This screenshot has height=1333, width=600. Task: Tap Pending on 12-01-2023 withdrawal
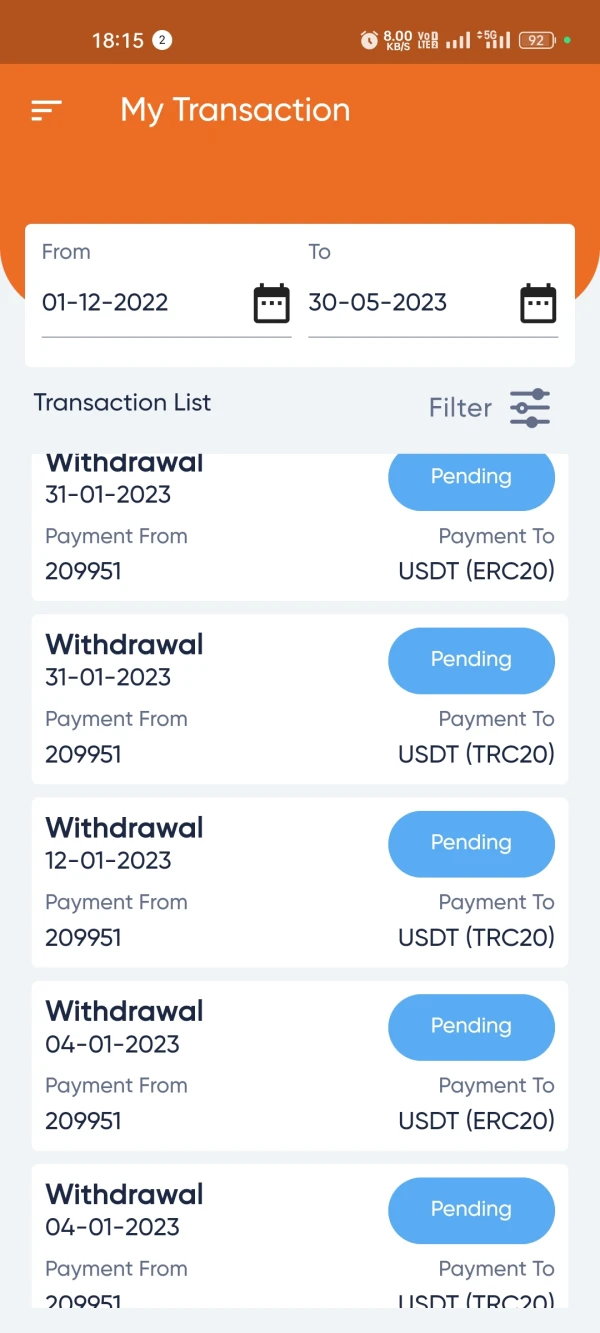click(471, 843)
